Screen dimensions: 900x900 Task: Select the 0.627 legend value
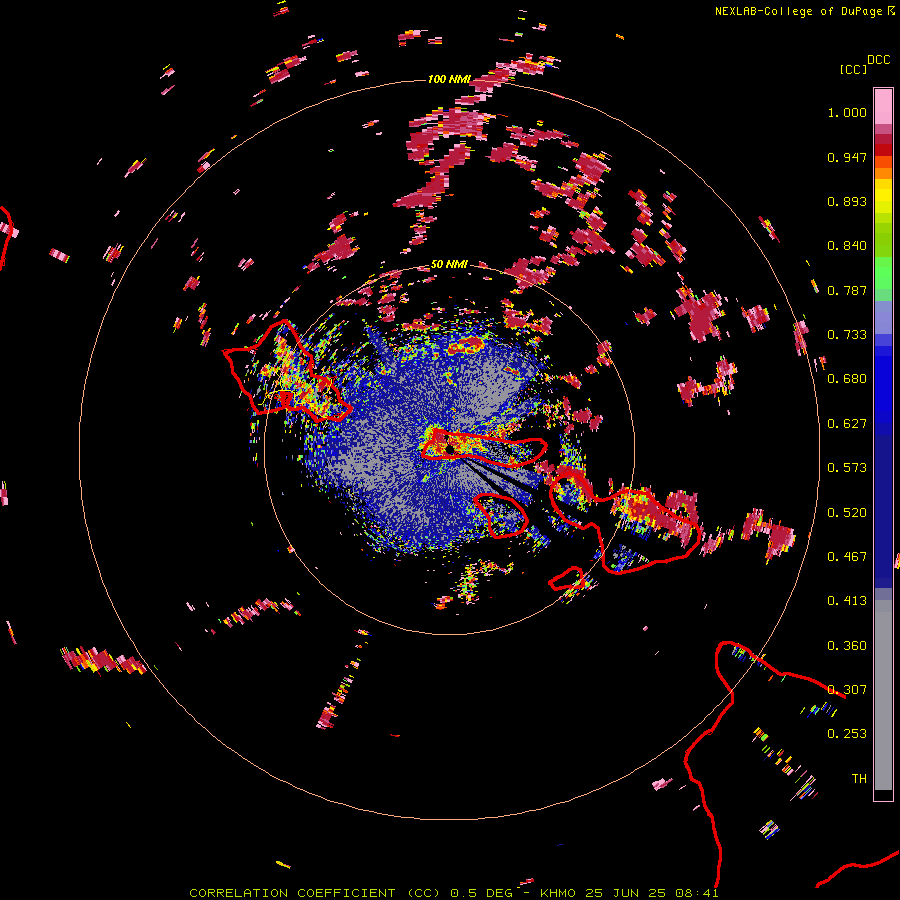pos(847,424)
